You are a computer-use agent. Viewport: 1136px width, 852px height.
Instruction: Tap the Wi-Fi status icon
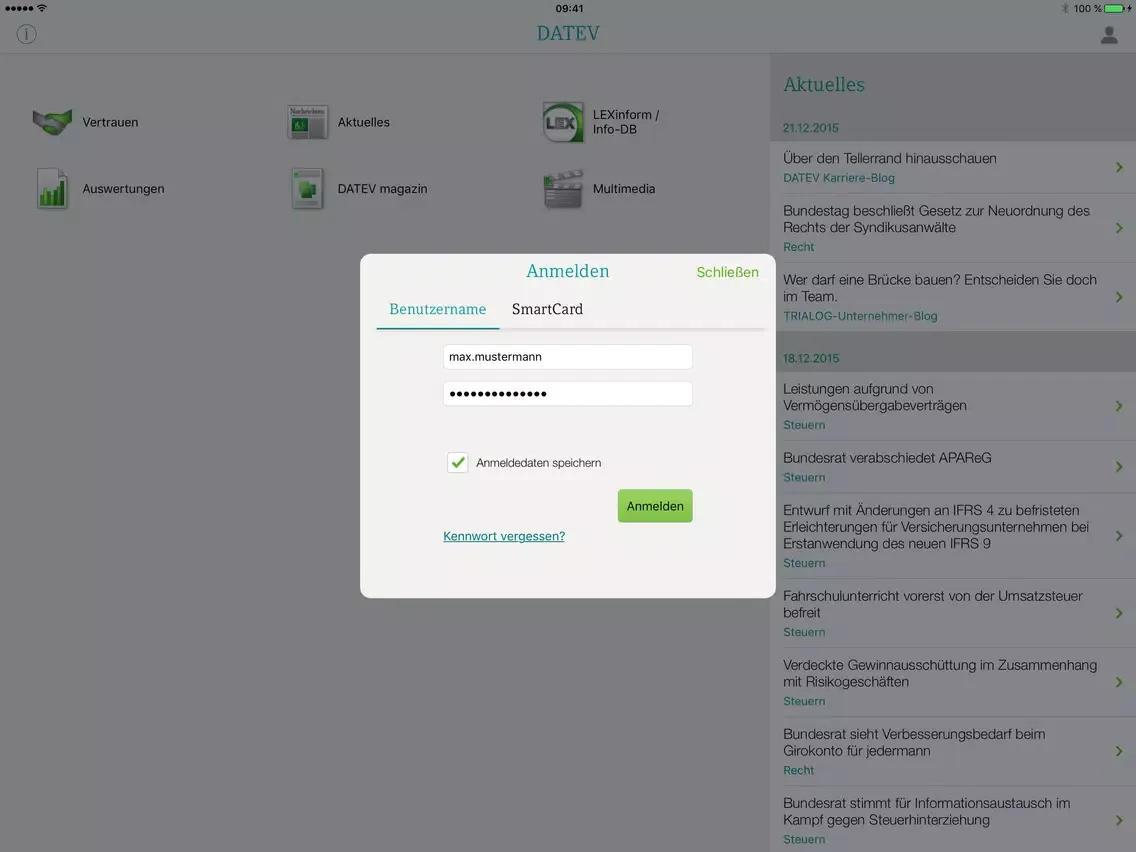point(42,8)
